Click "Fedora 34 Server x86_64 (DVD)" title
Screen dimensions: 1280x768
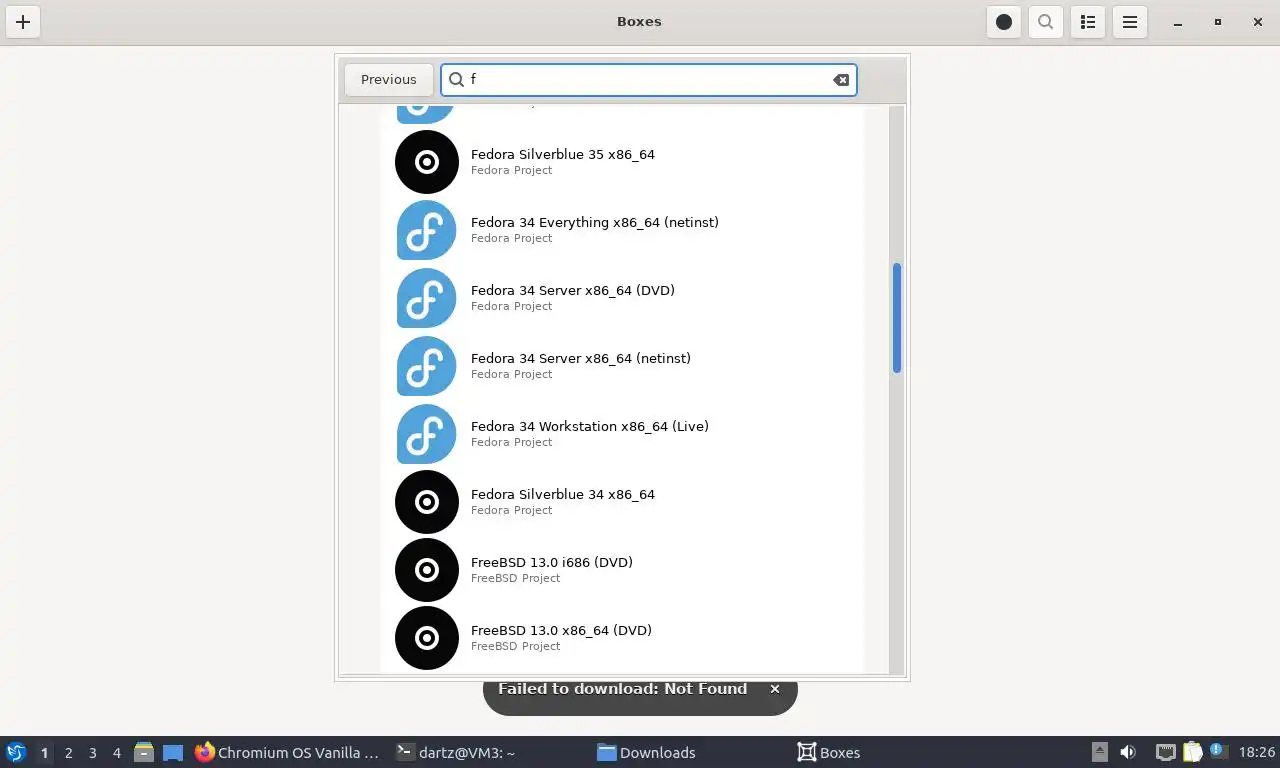click(x=573, y=290)
